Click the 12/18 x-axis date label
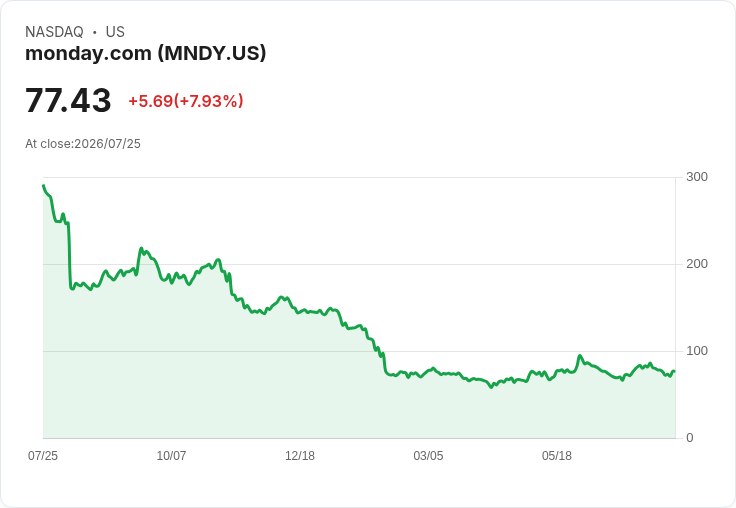Viewport: 736px width, 508px height. pos(300,455)
